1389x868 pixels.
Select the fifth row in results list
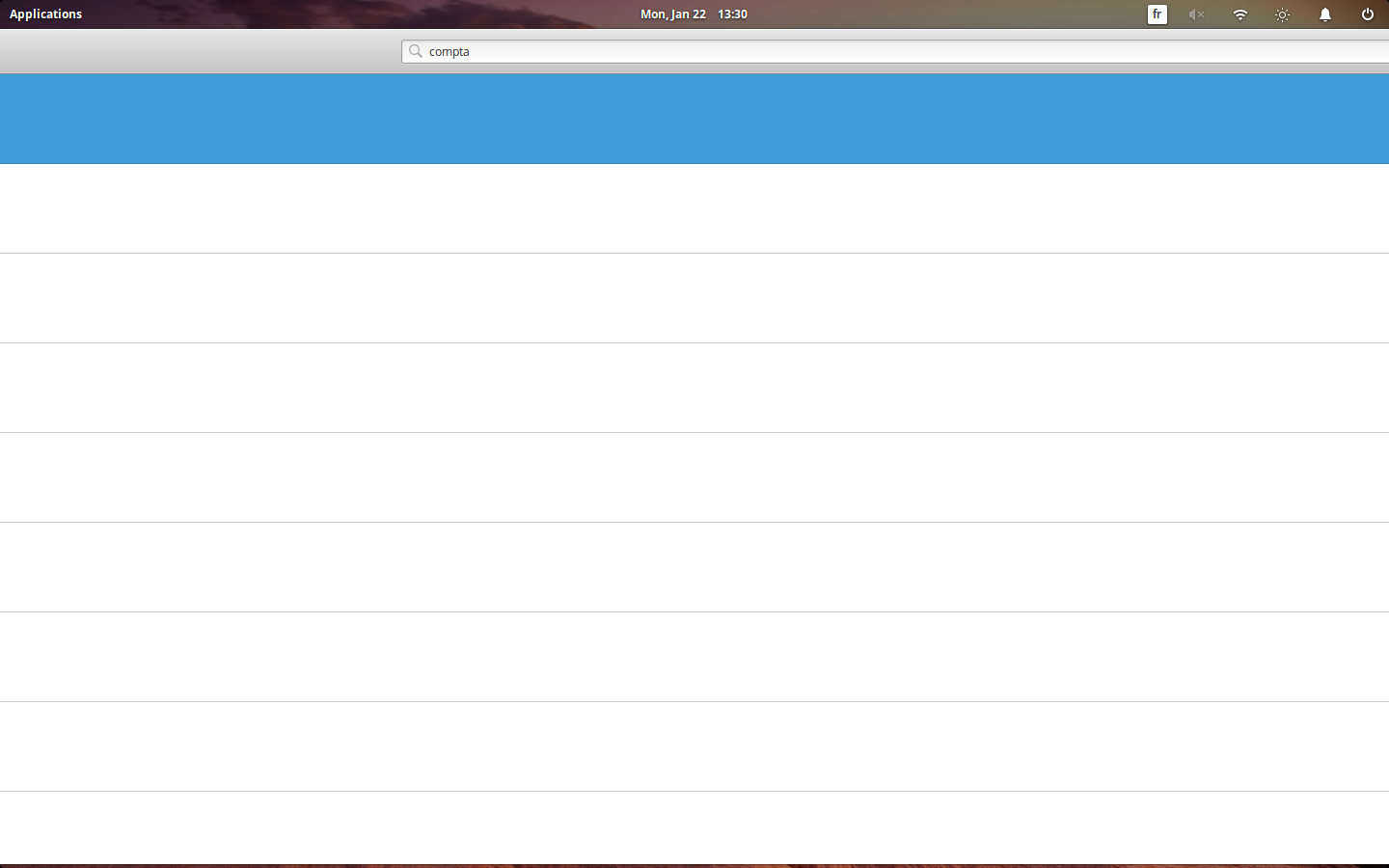(694, 477)
